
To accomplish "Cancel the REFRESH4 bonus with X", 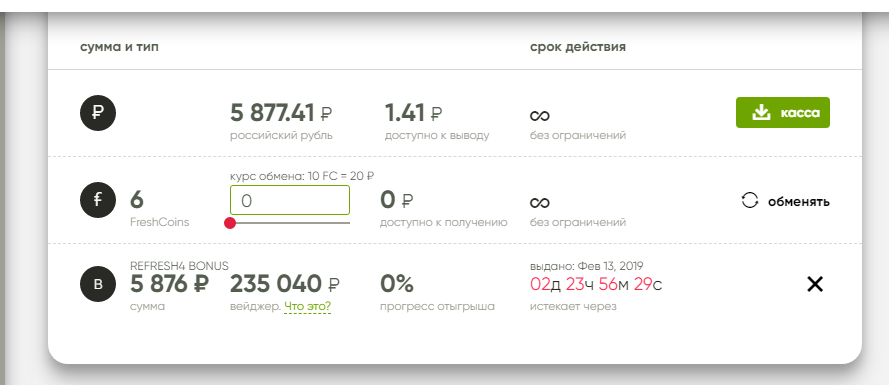I will (815, 284).
